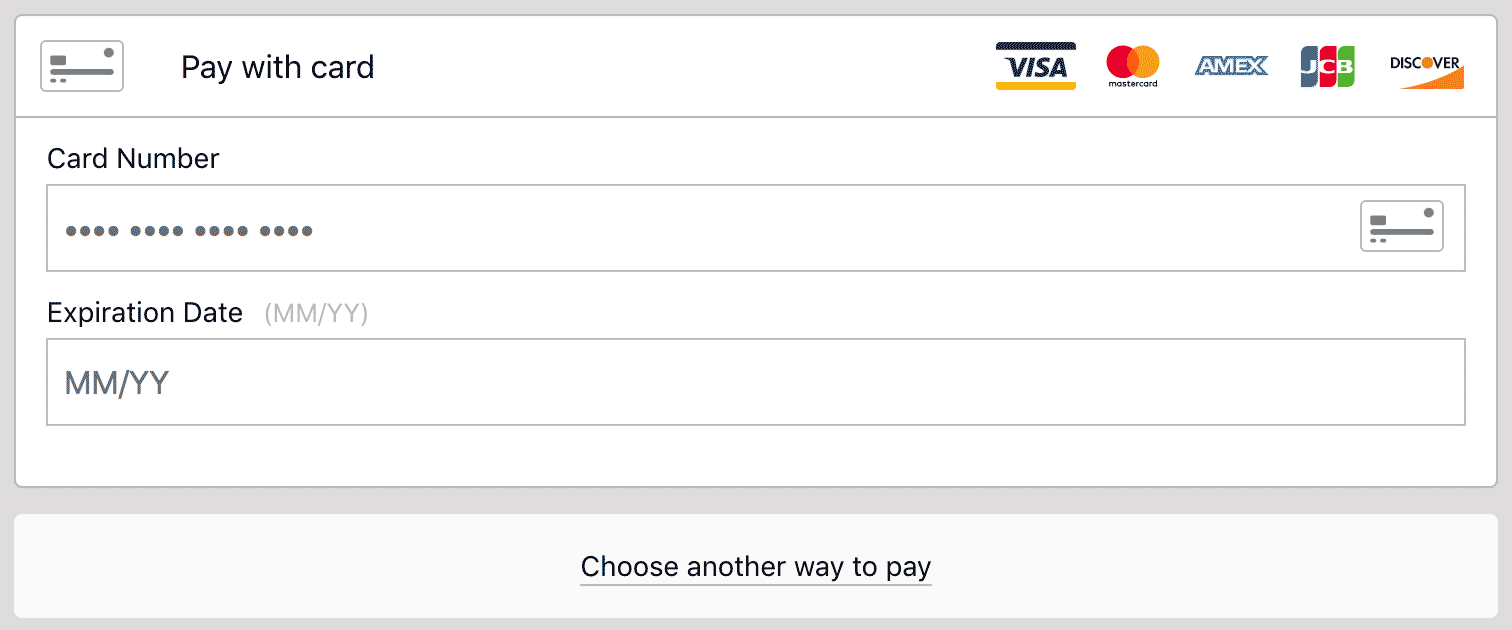This screenshot has width=1512, height=630.
Task: Open the Choose another way to pay link
Action: 756,567
